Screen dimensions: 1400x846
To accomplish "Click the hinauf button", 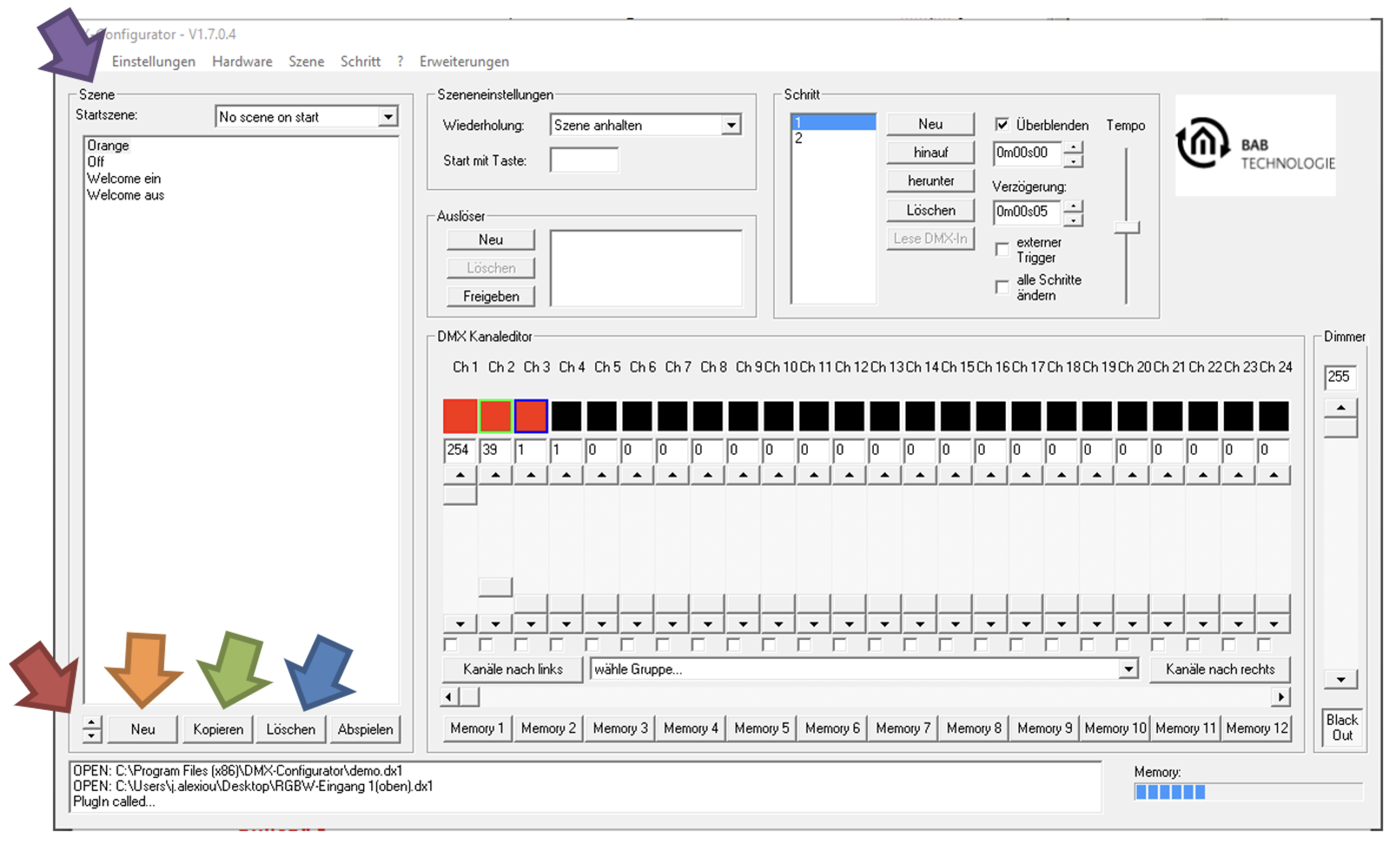I will pos(930,152).
